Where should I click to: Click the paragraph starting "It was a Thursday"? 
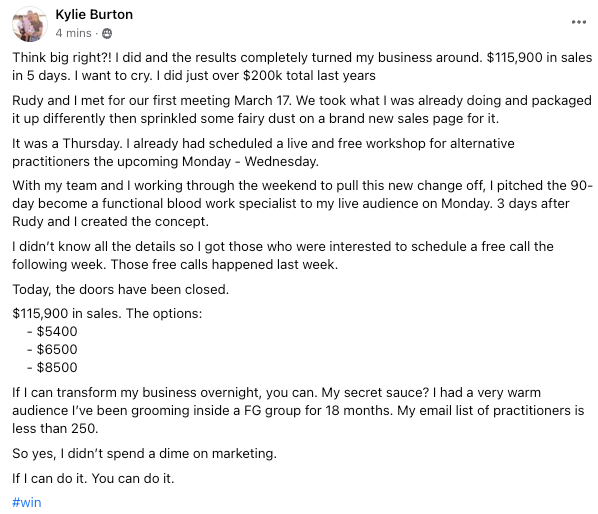tap(263, 153)
